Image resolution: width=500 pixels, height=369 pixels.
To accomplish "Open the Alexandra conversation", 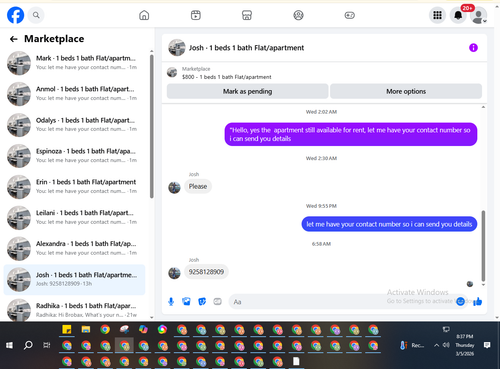I will click(x=74, y=248).
